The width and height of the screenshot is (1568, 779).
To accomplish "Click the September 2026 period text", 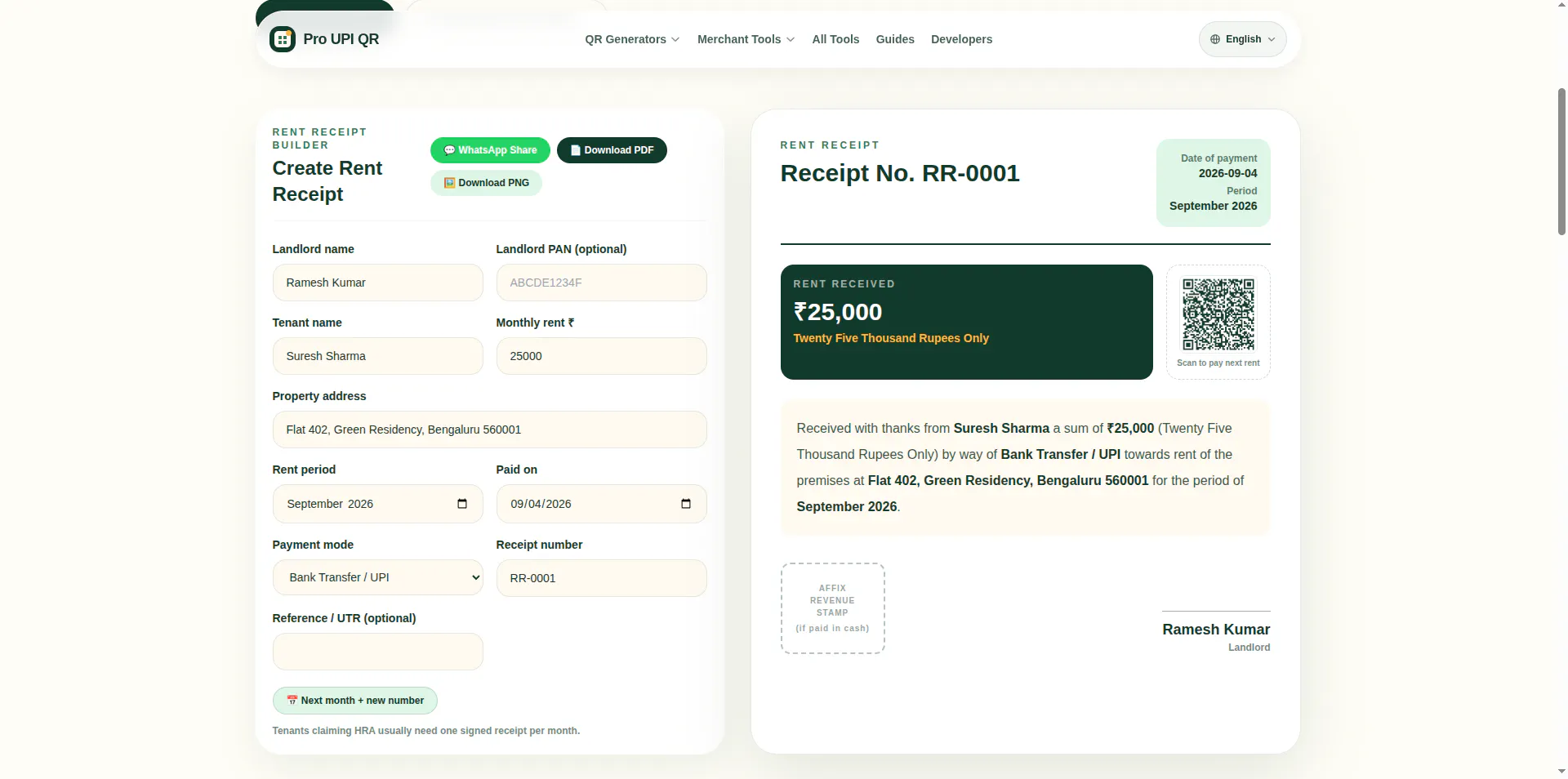I will pyautogui.click(x=1213, y=206).
